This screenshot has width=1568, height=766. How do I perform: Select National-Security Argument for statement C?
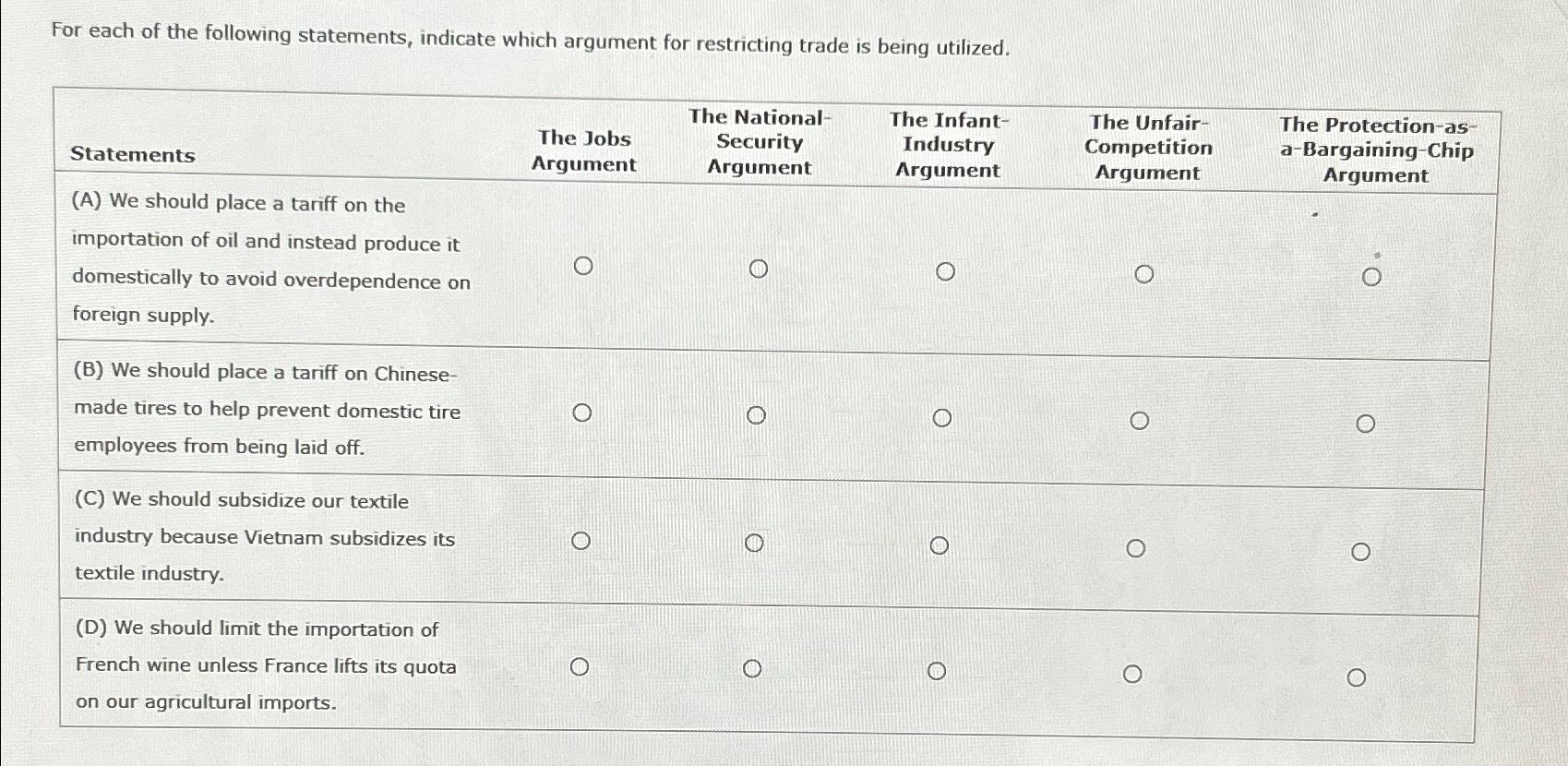tap(755, 542)
